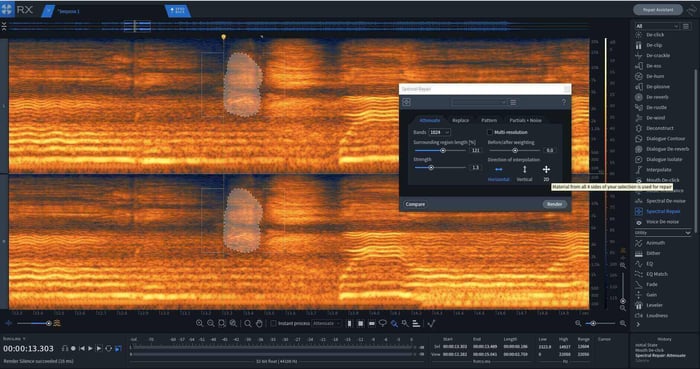Viewport: 700px width, 369px height.
Task: Toggle headphone monitoring icon in transport
Action: [x=65, y=348]
